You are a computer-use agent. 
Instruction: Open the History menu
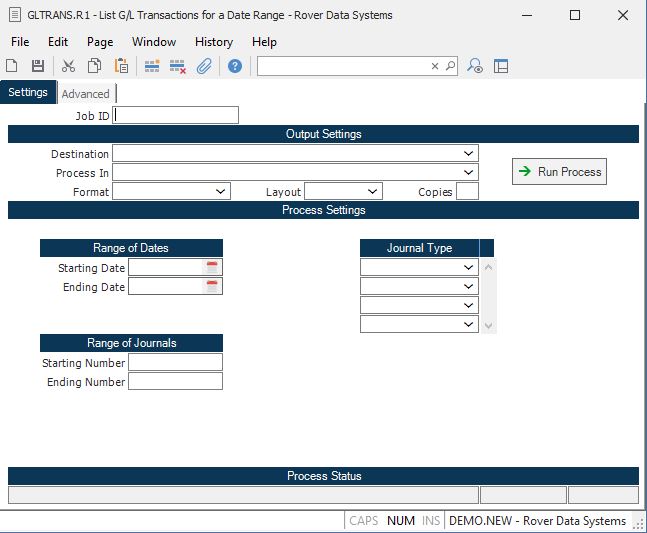214,42
